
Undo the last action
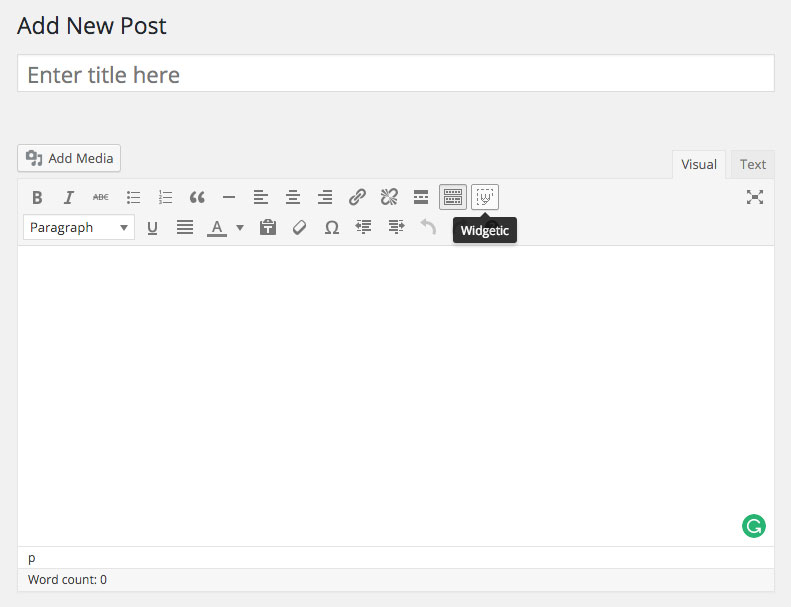(428, 228)
